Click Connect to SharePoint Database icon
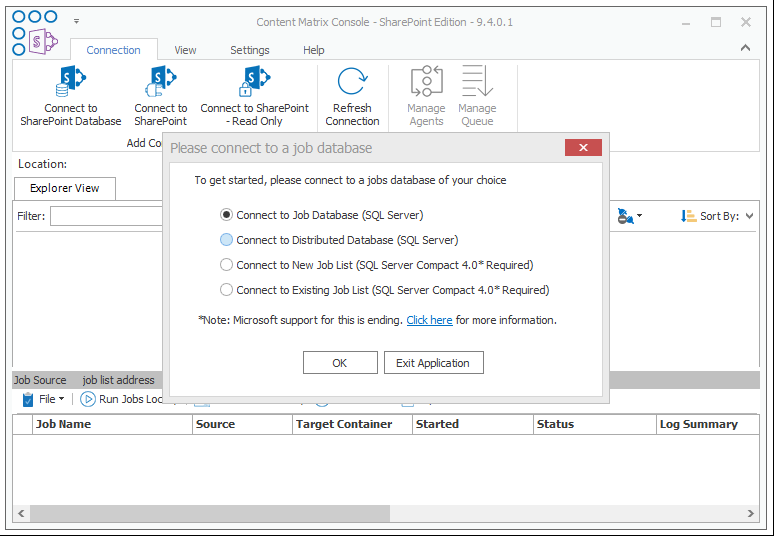The image size is (774, 536). 71,81
